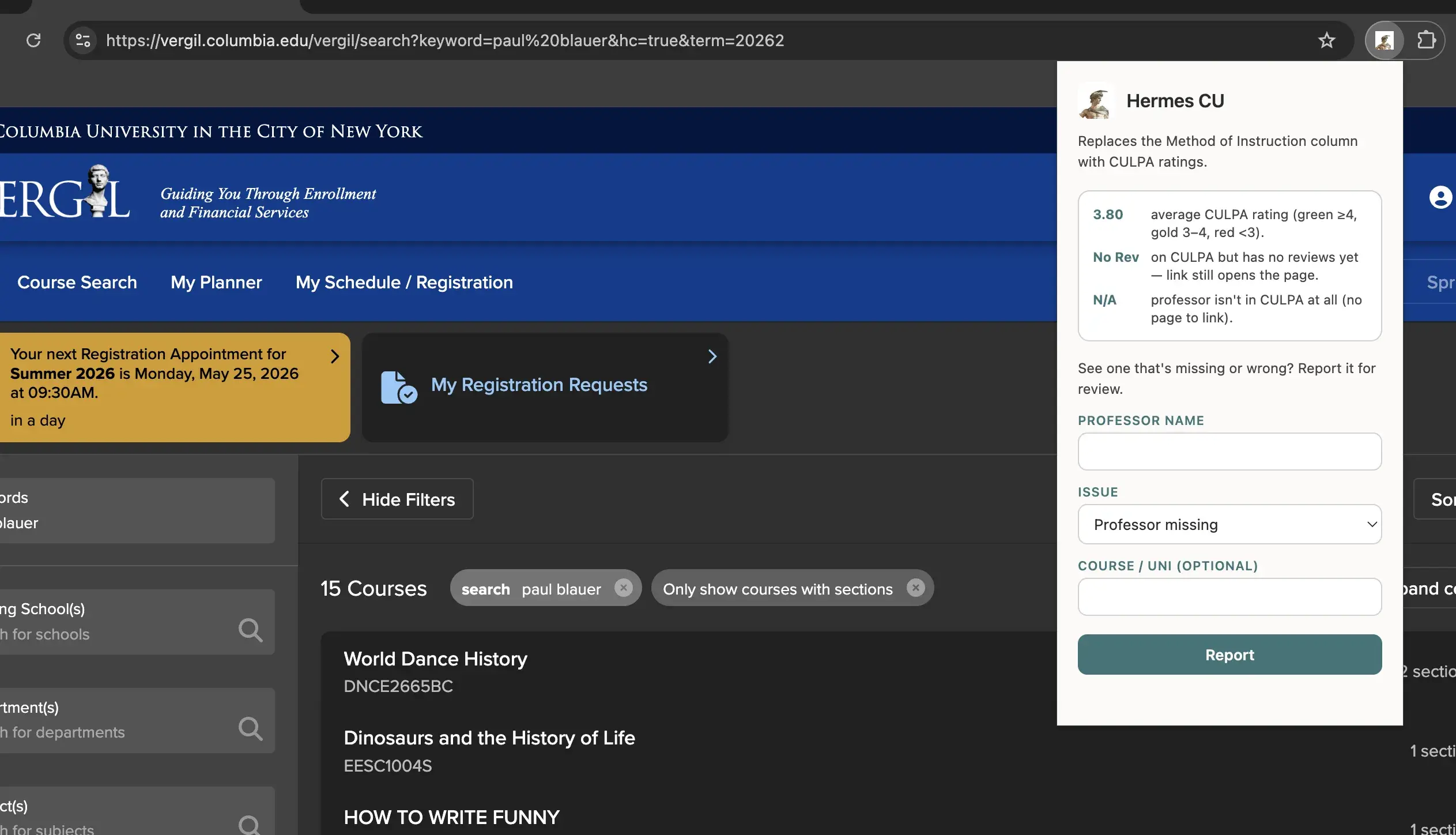1456x835 pixels.
Task: Click the '3.80' sample rating in legend
Action: [x=1108, y=215]
